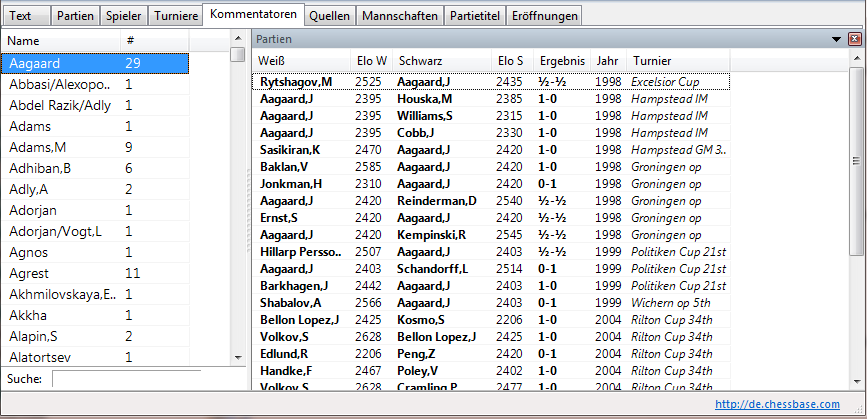Image resolution: width=867 pixels, height=419 pixels.
Task: Open the de.chessbase.com link
Action: pyautogui.click(x=777, y=405)
